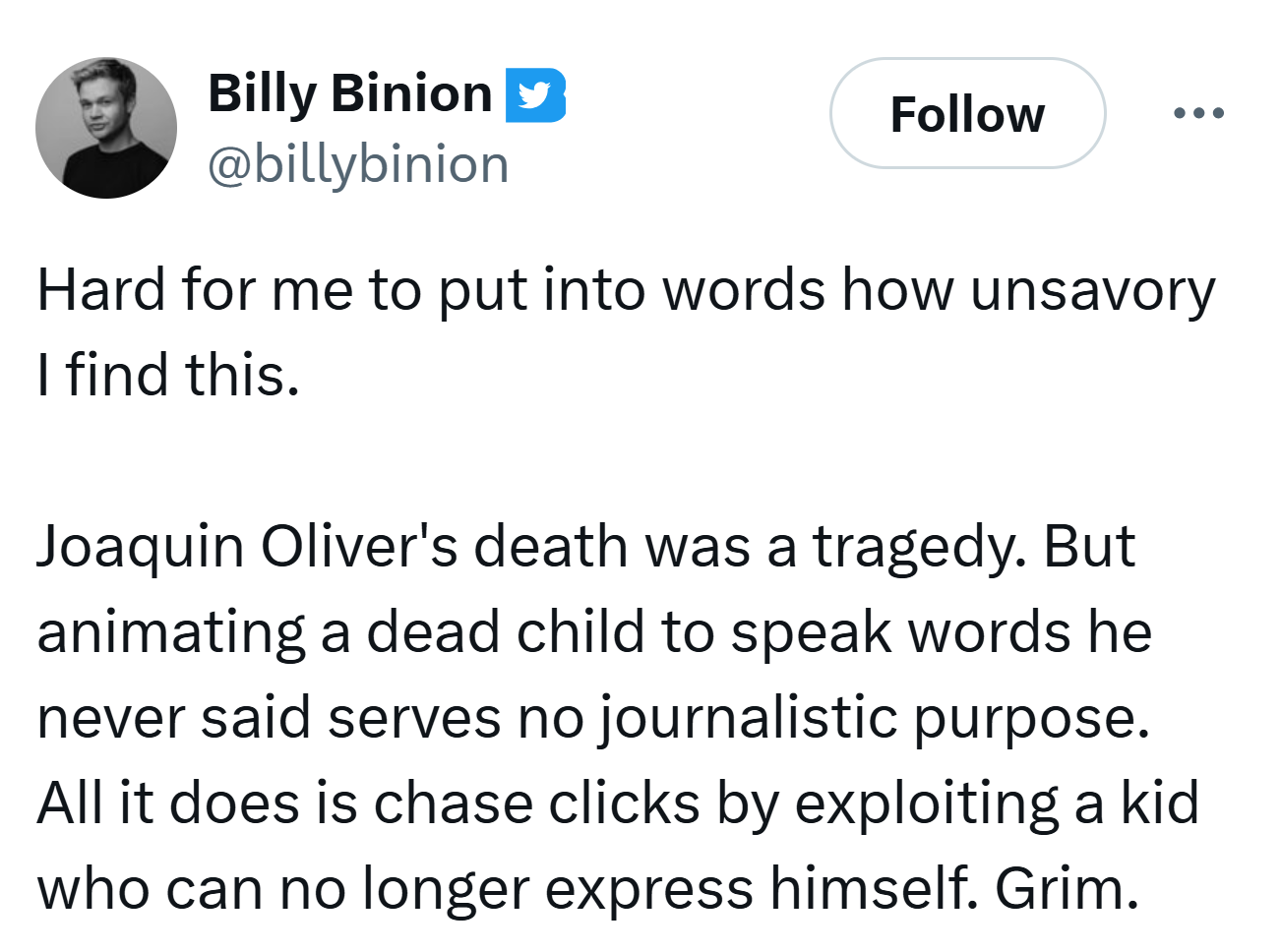
Task: Click the @billybinion handle
Action: pyautogui.click(x=358, y=164)
